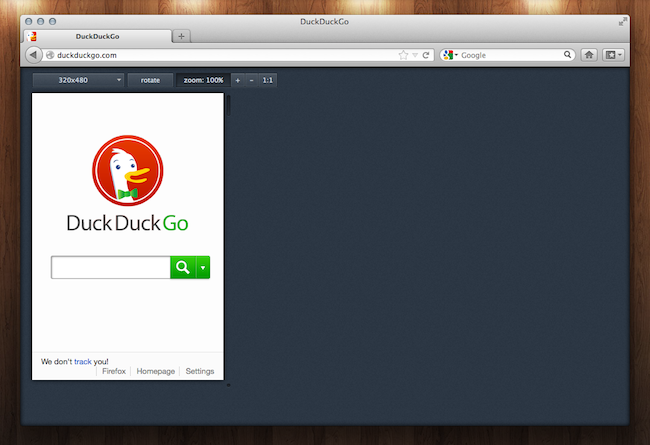Viewport: 650px width, 445px height.
Task: Bookmark this page with the star icon
Action: 404,55
